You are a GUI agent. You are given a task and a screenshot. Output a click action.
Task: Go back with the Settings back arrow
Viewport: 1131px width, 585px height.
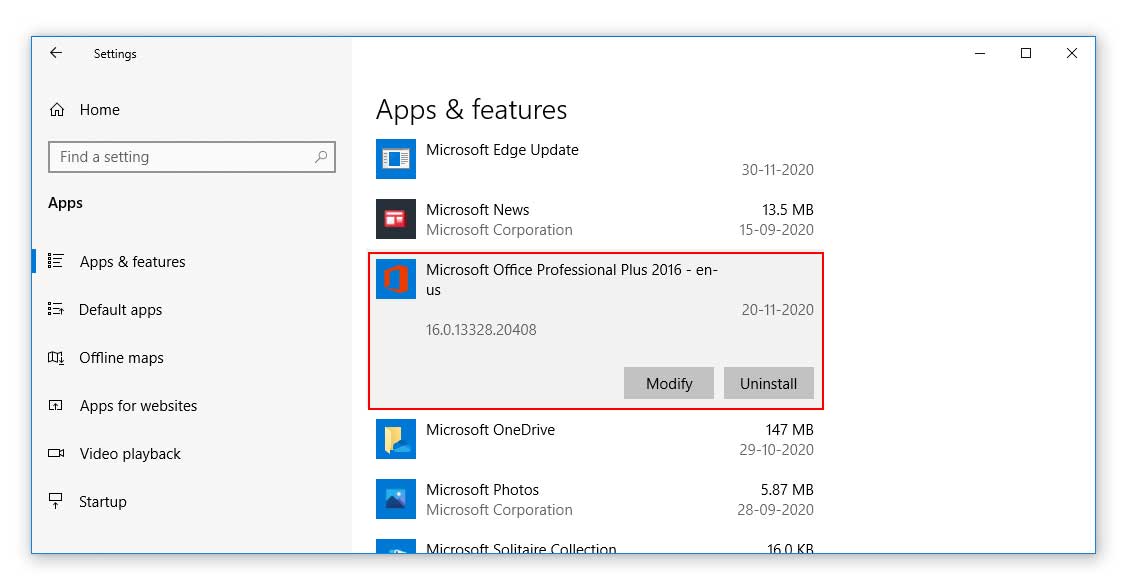[x=56, y=53]
